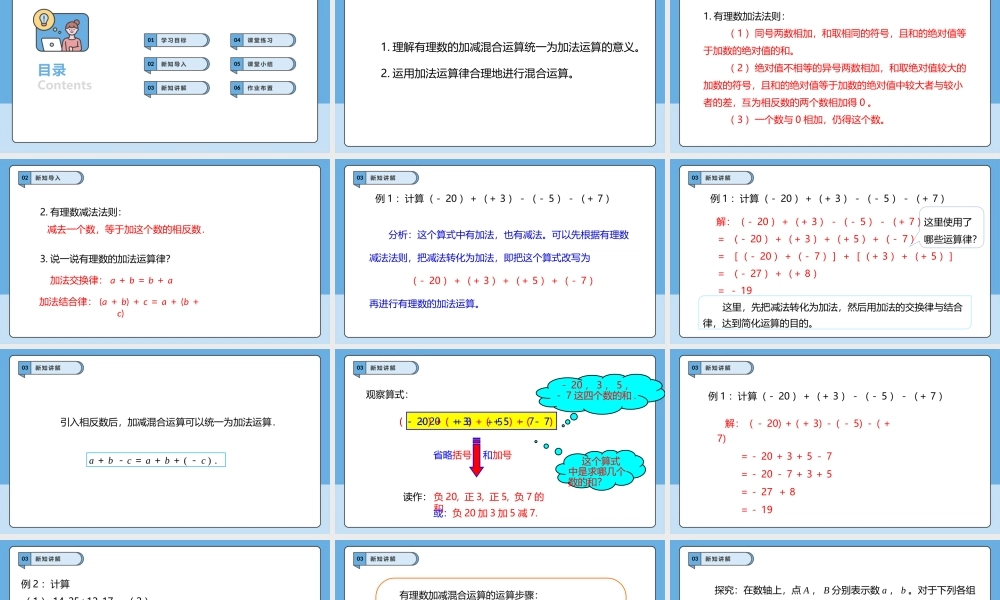1000x600 pixels.
Task: Select the 01 学习目标 label on Contents slide
Action: click(x=177, y=40)
